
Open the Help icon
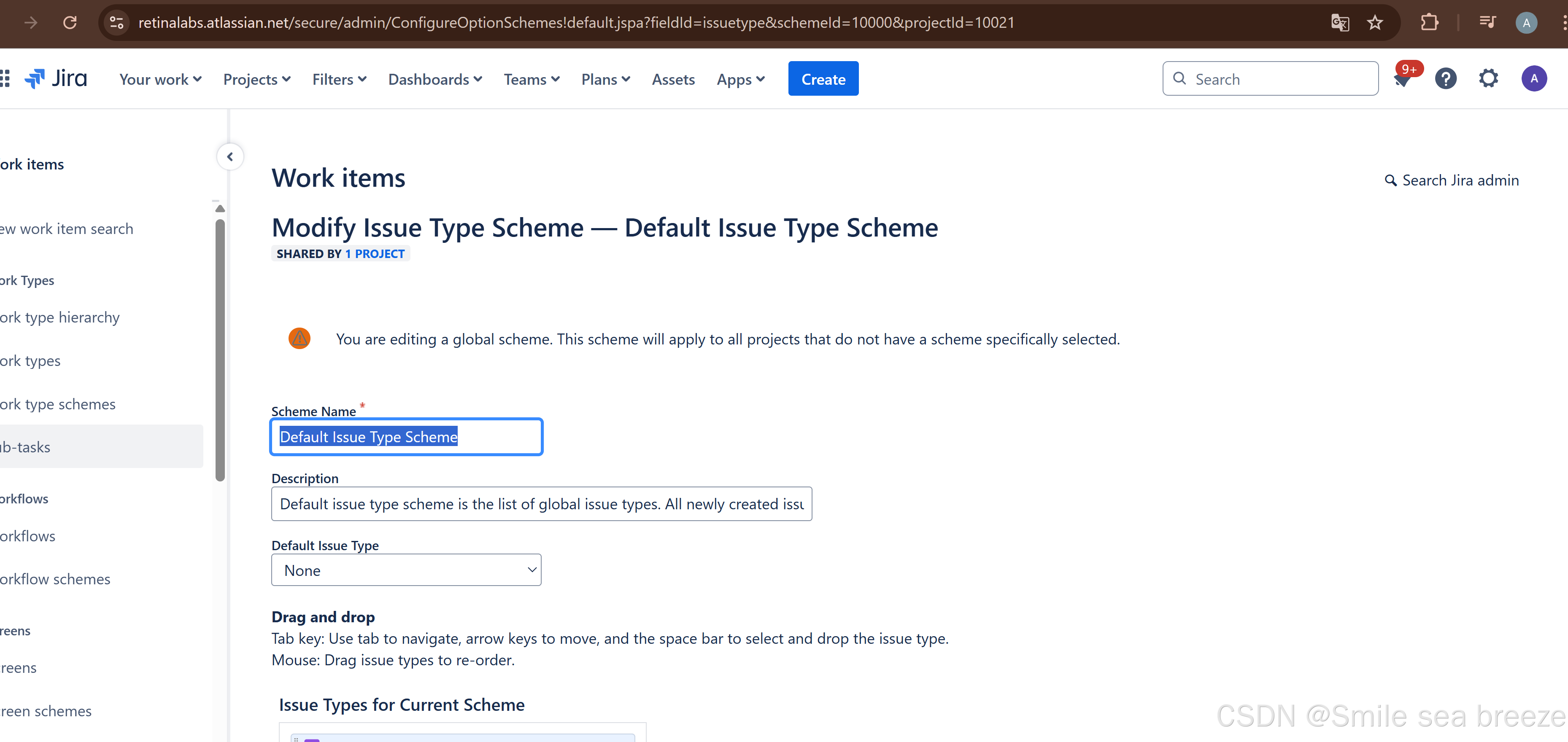tap(1446, 78)
